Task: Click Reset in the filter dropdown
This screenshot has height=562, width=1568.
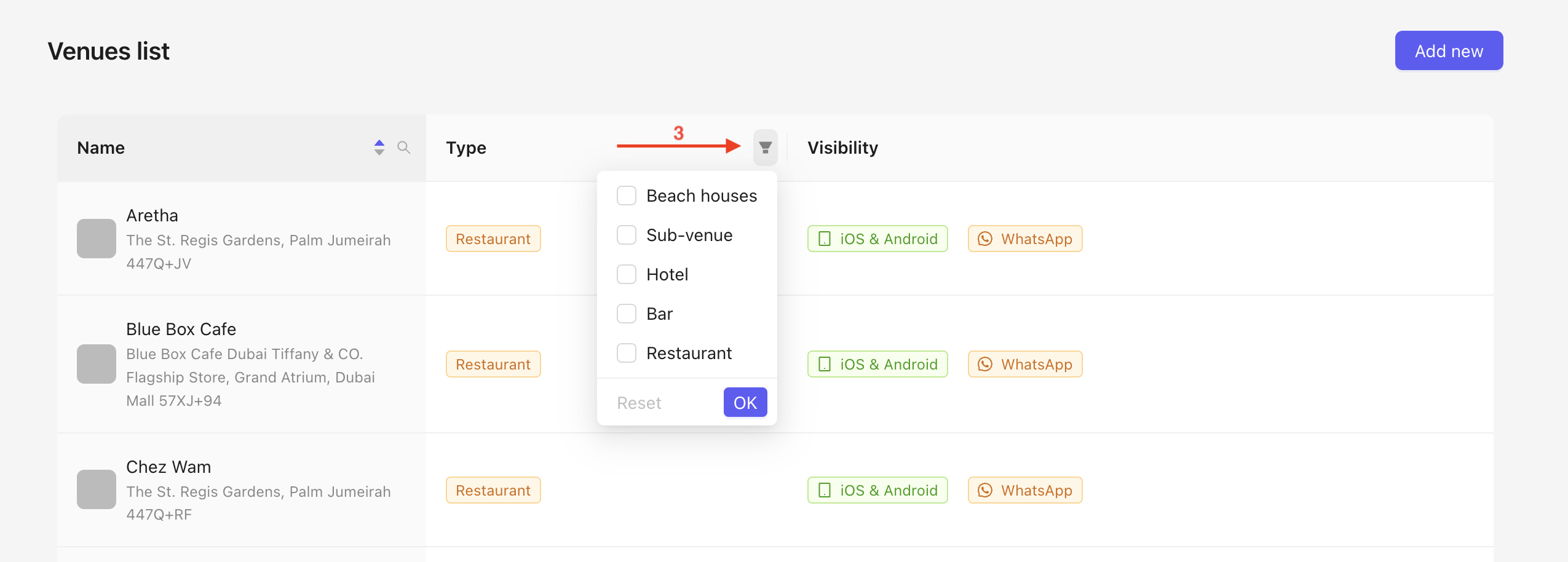Action: click(x=639, y=403)
